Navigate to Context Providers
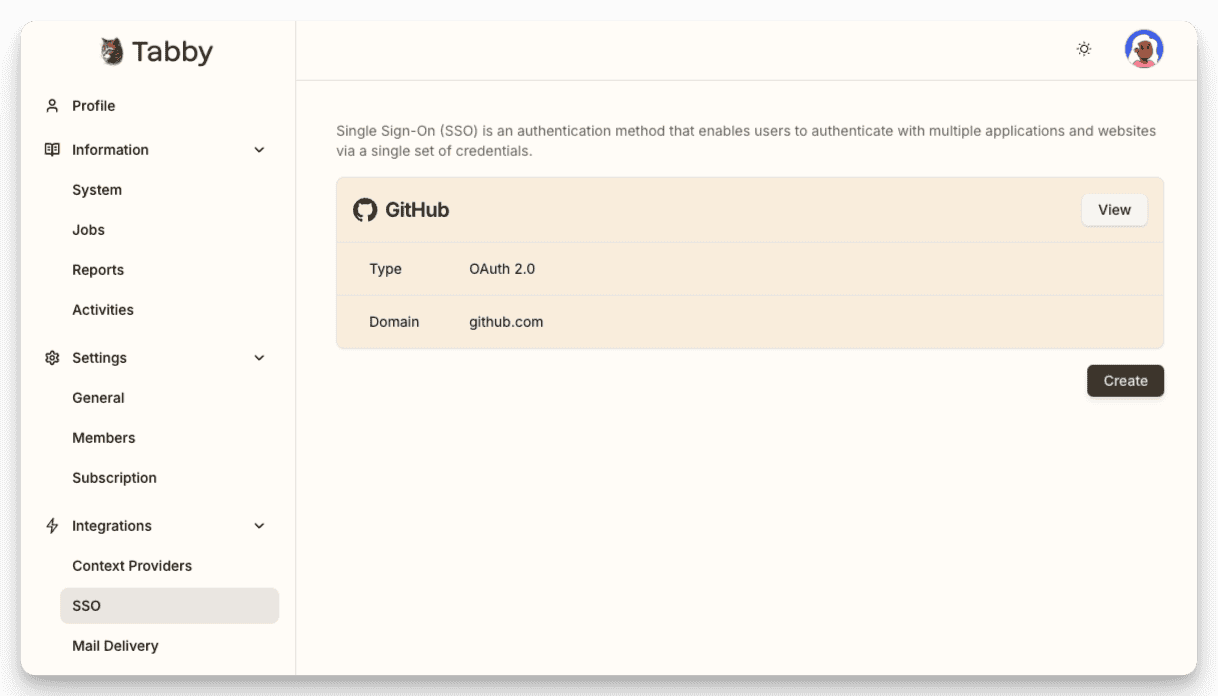 pos(132,566)
